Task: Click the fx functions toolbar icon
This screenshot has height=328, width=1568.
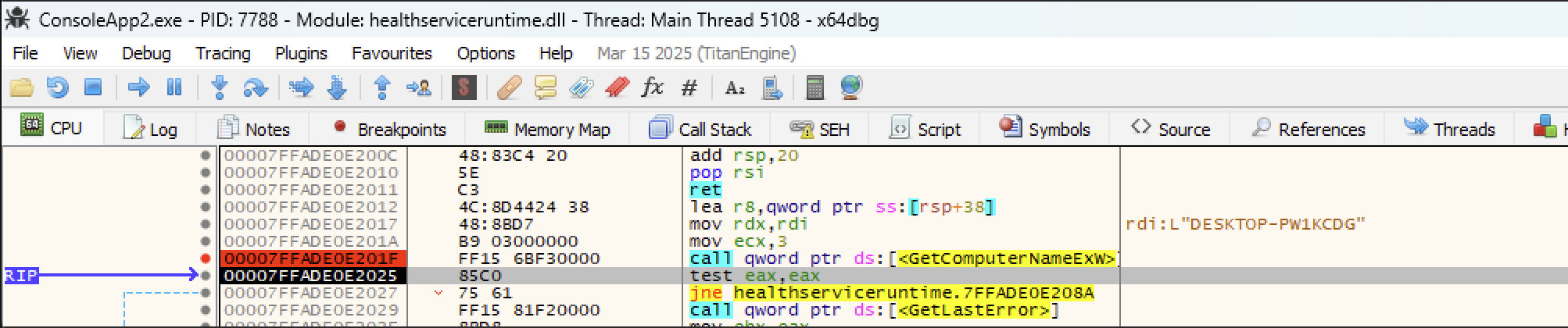Action: 652,87
